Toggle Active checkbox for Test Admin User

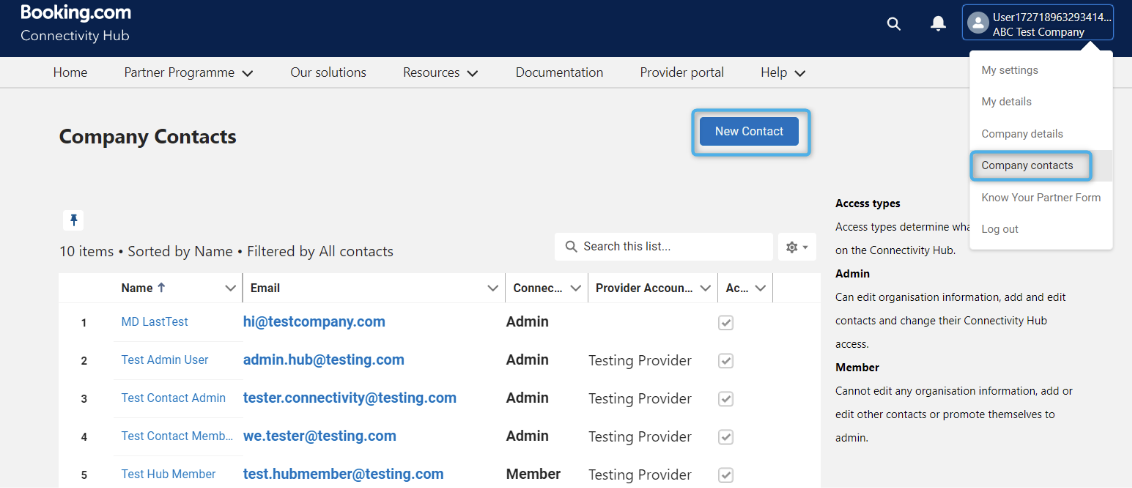point(726,361)
